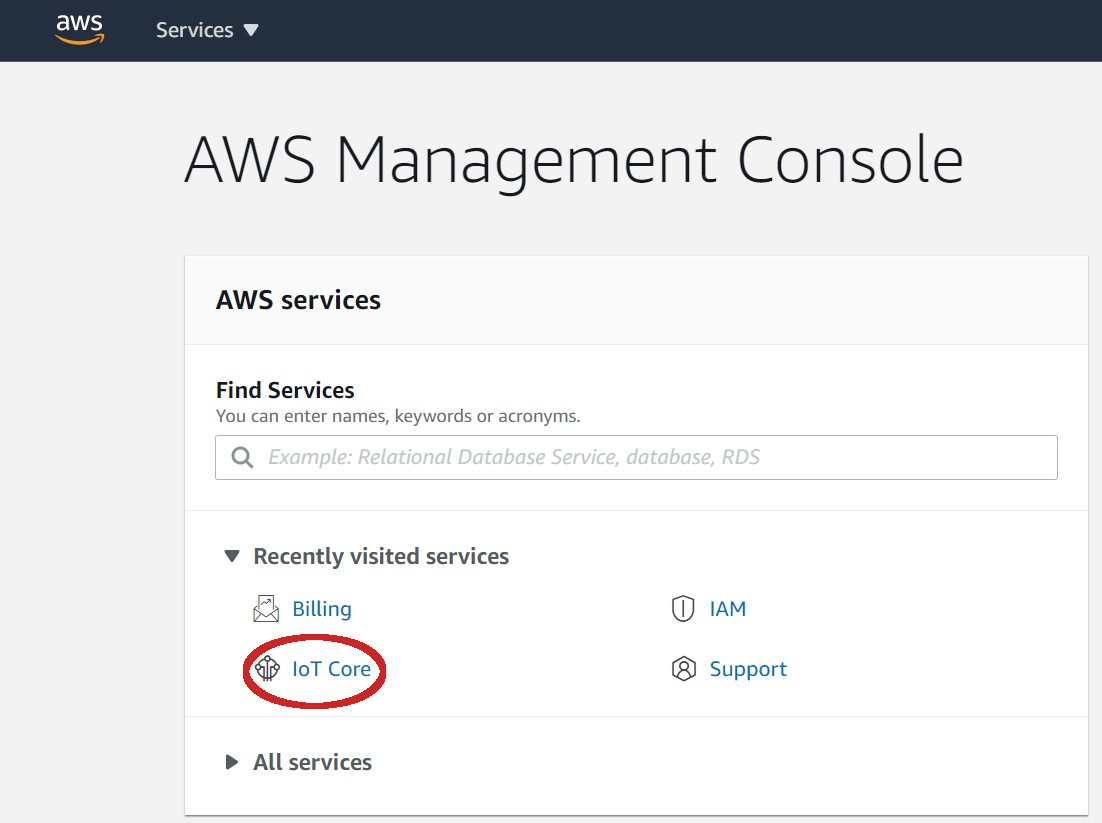
Task: Click the arrow next to Services
Action: [x=251, y=30]
